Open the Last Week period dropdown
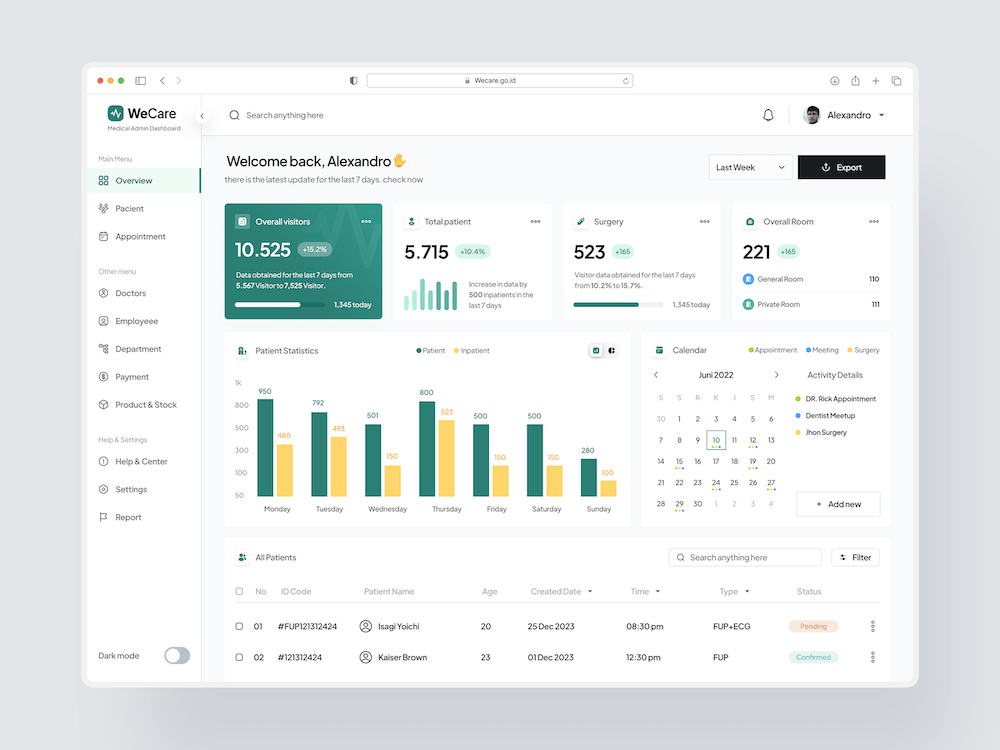 coord(750,167)
